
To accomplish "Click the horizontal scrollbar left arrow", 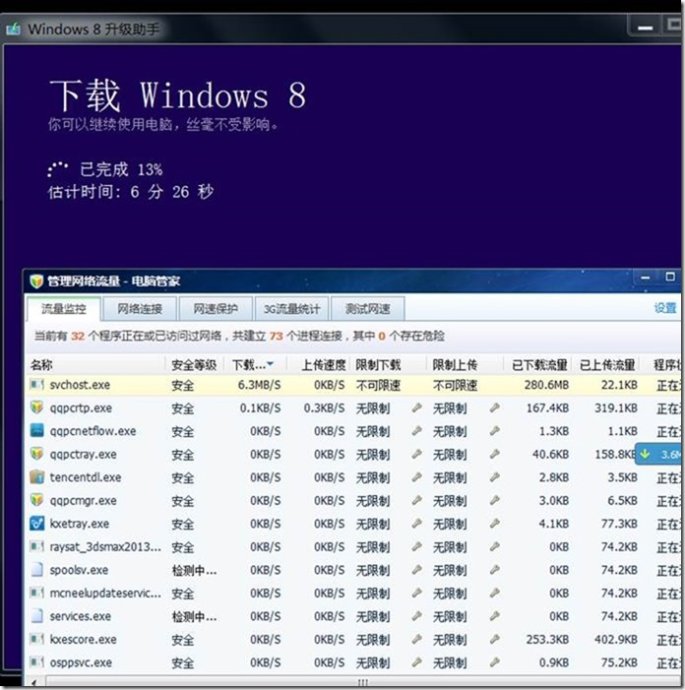I will coord(34,682).
